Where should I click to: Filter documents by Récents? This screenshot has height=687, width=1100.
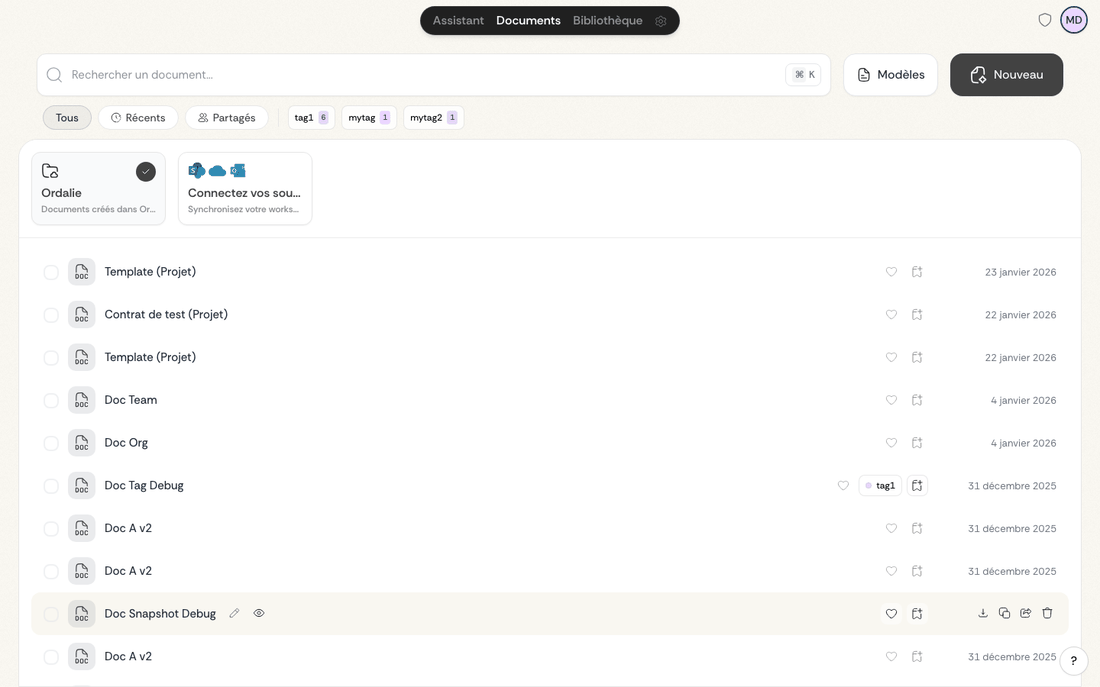tap(138, 118)
